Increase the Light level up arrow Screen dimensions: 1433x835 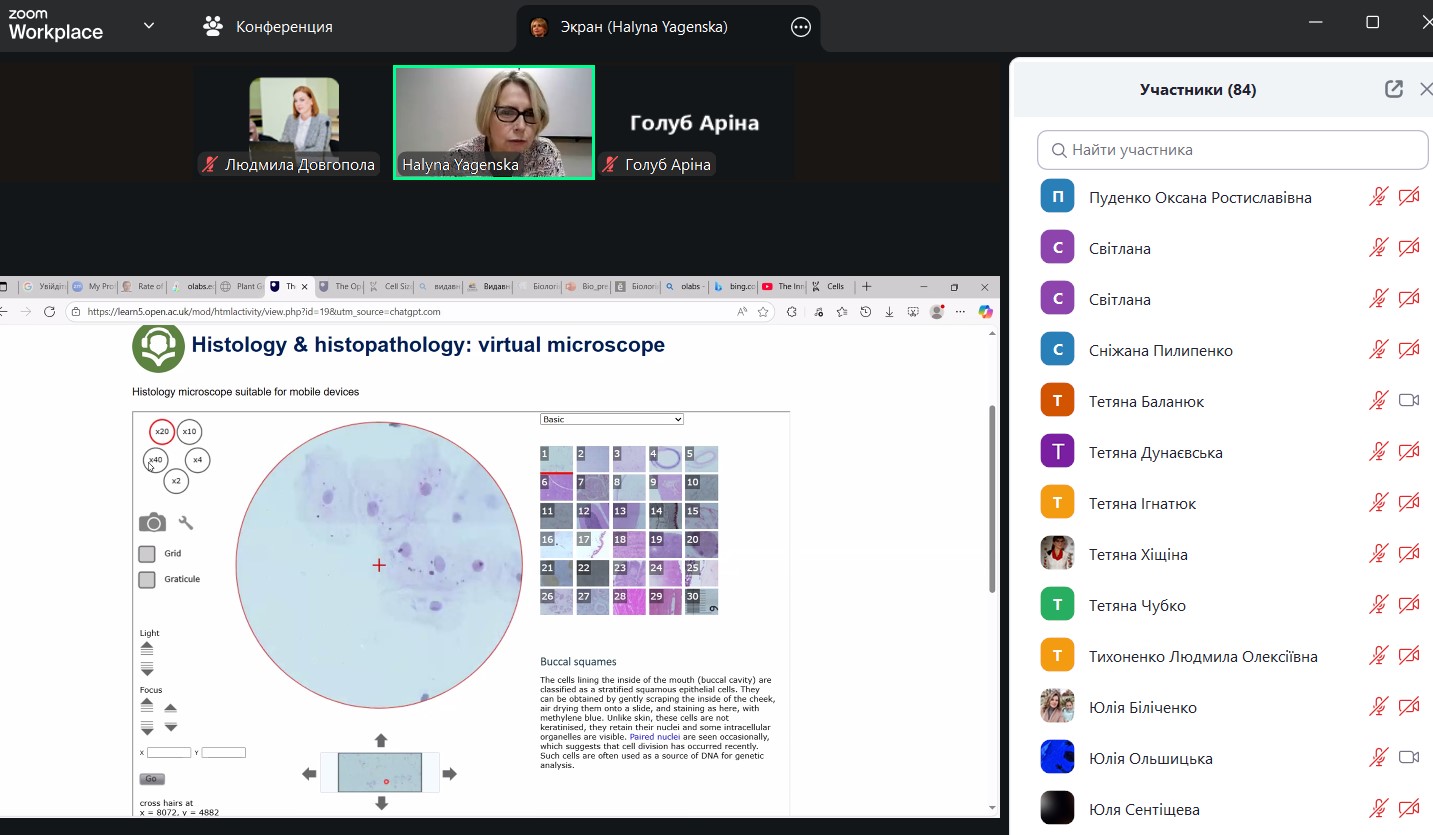click(147, 648)
